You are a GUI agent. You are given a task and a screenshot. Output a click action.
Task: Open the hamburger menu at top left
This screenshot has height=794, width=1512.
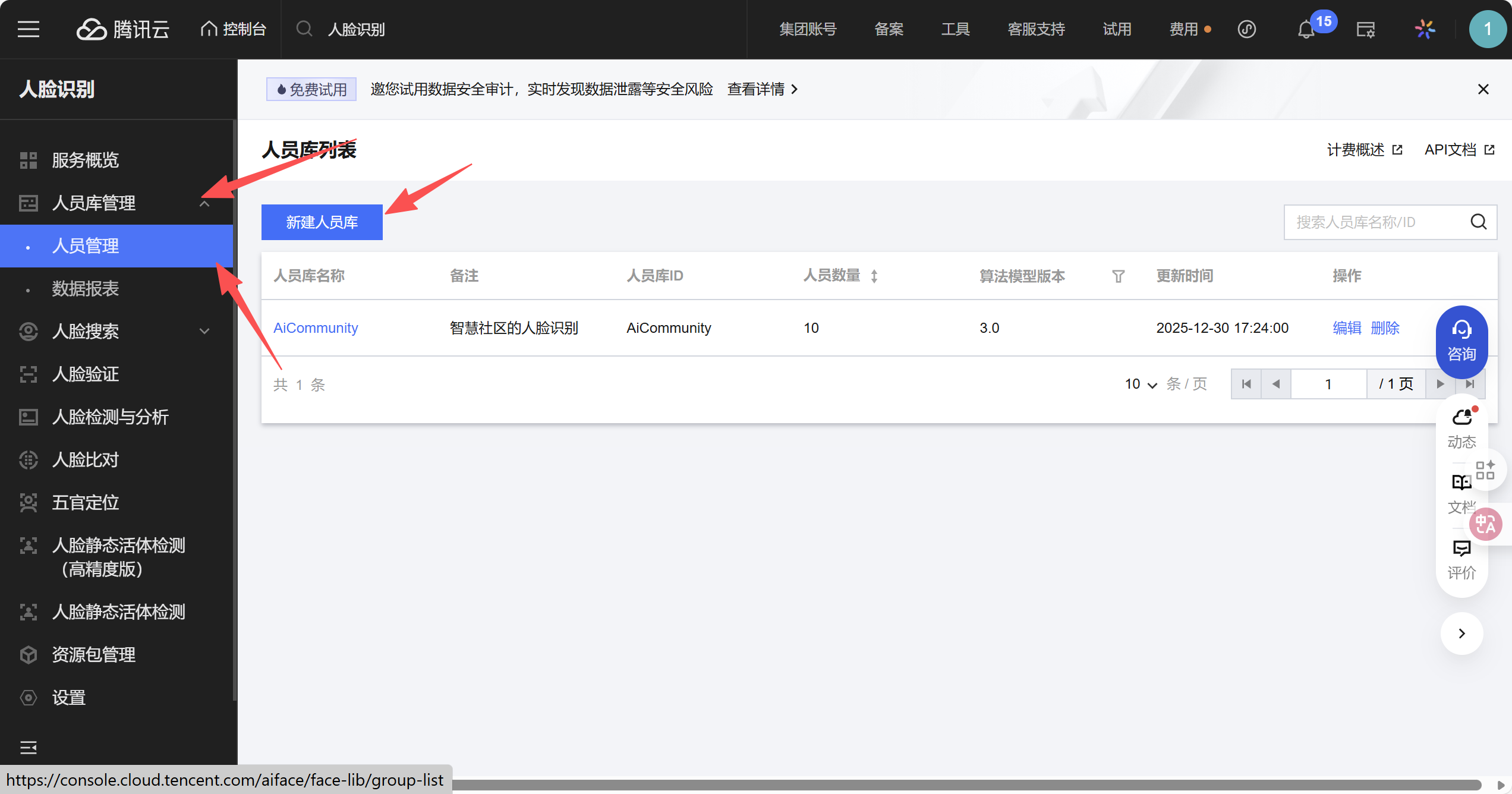28,29
